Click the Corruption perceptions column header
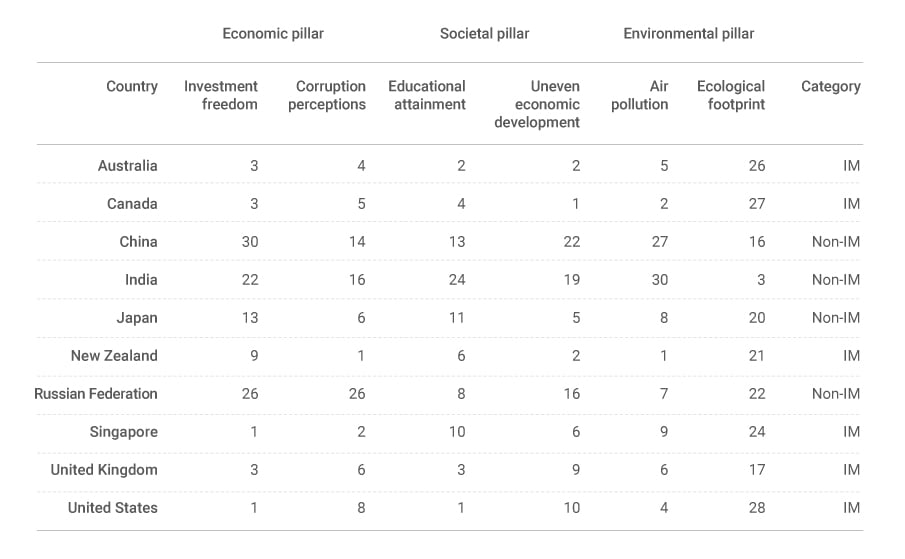Viewport: 905px width, 559px height. tap(327, 95)
